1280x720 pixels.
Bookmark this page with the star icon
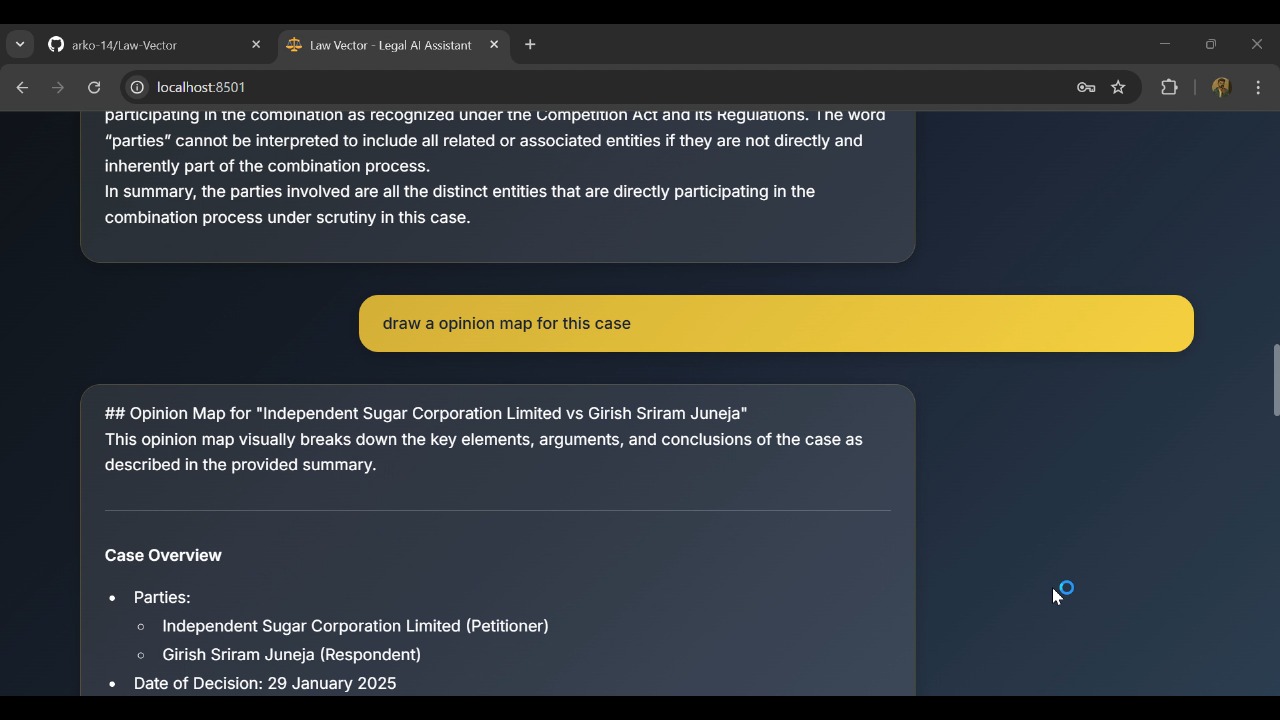pos(1118,88)
